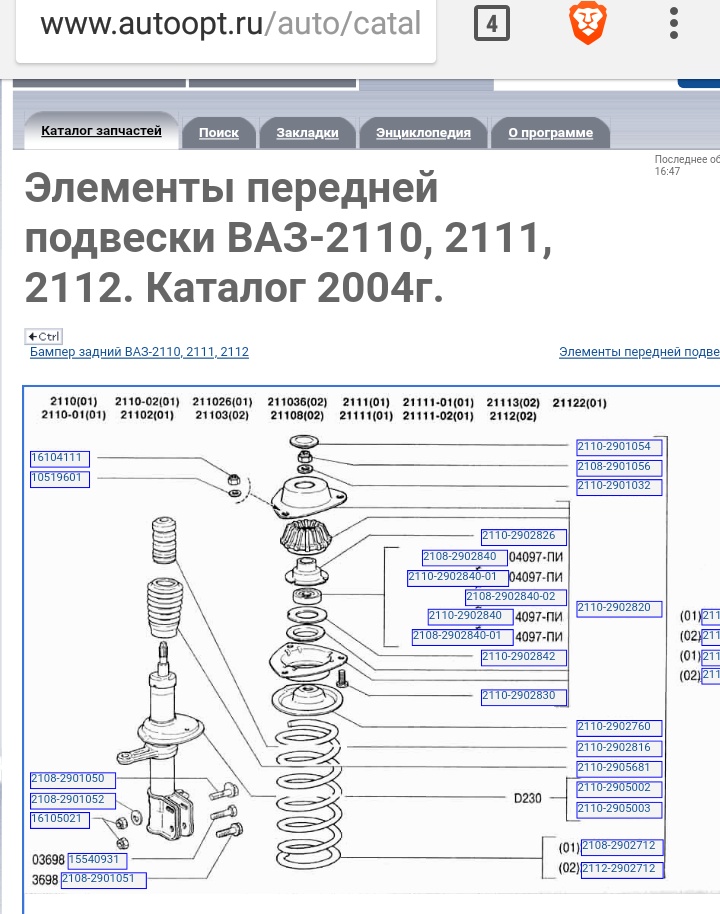720x914 pixels.
Task: Open the Brave shield icon
Action: [584, 24]
